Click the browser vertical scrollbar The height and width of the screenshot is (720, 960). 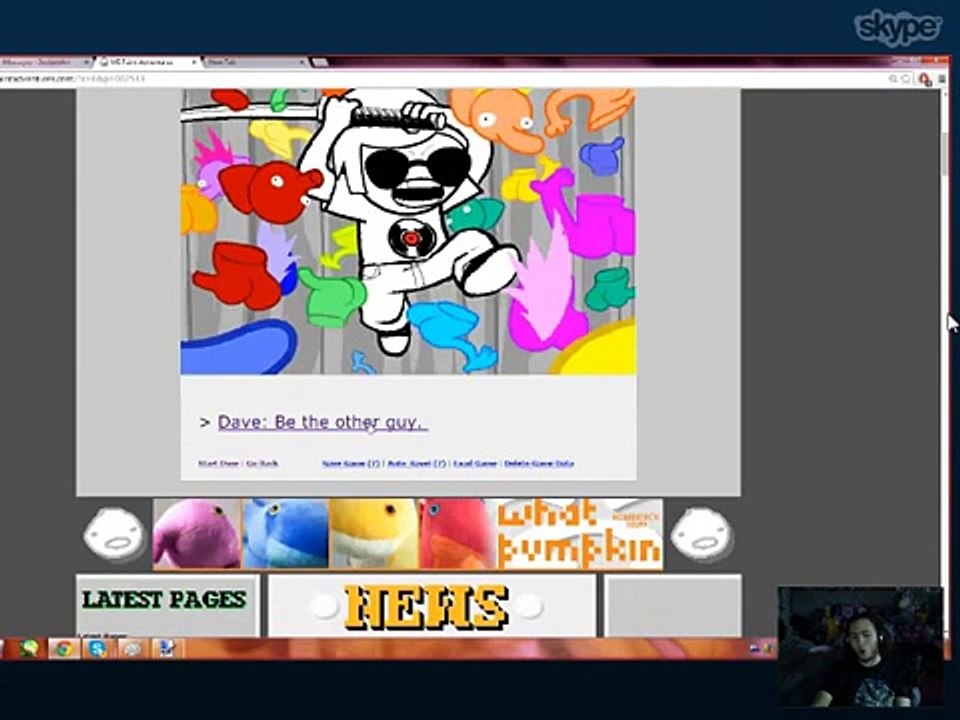[x=945, y=361]
